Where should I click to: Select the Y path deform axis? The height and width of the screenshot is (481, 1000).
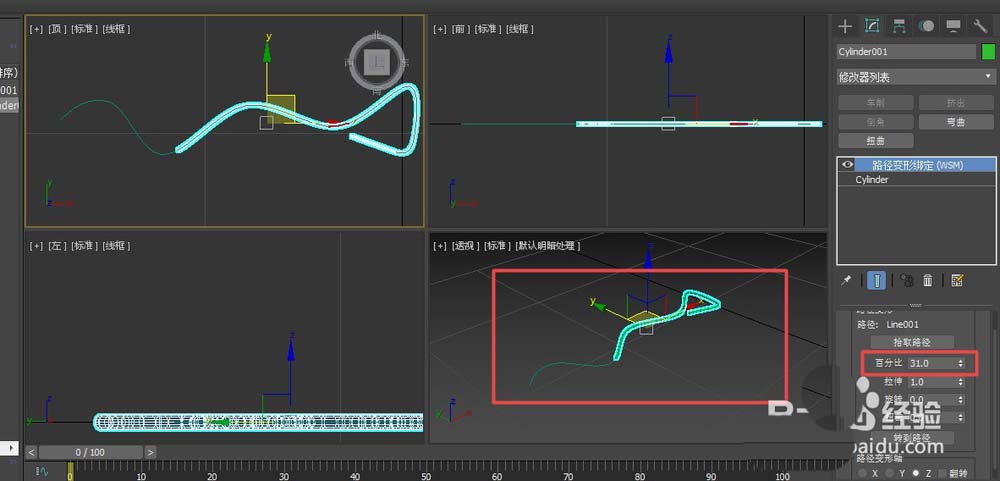click(889, 473)
